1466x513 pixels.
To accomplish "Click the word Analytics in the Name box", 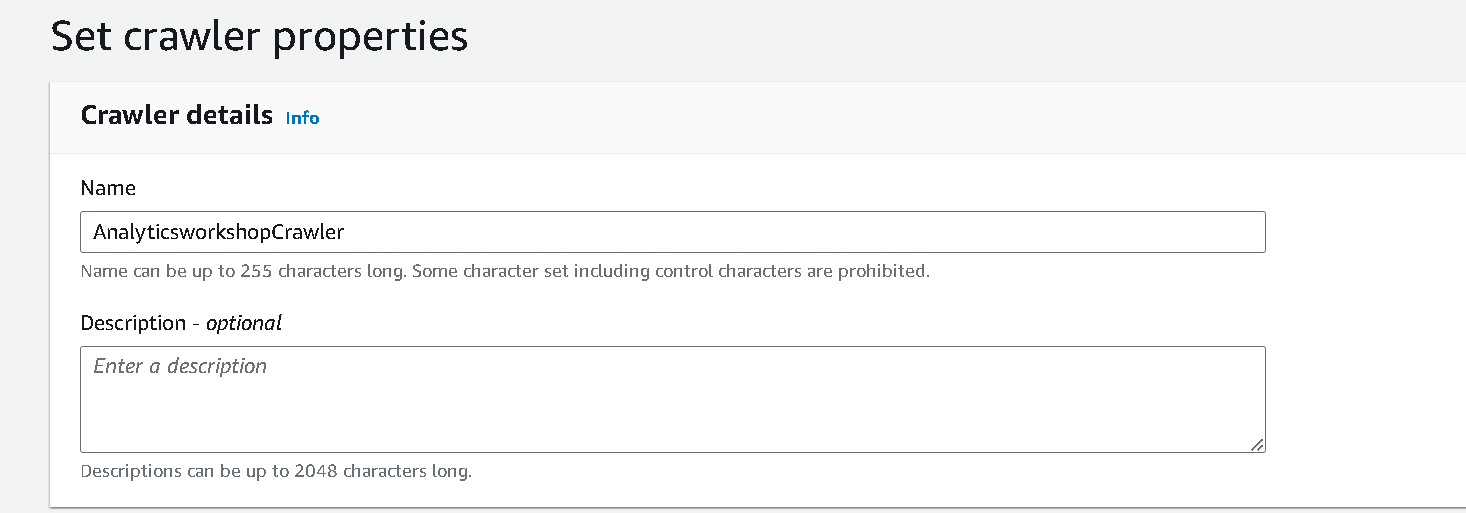I will 134,232.
